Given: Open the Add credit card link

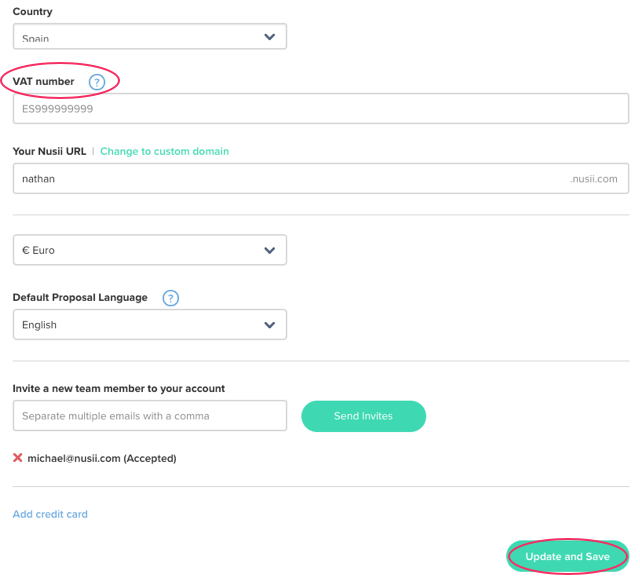Looking at the screenshot, I should pyautogui.click(x=50, y=514).
